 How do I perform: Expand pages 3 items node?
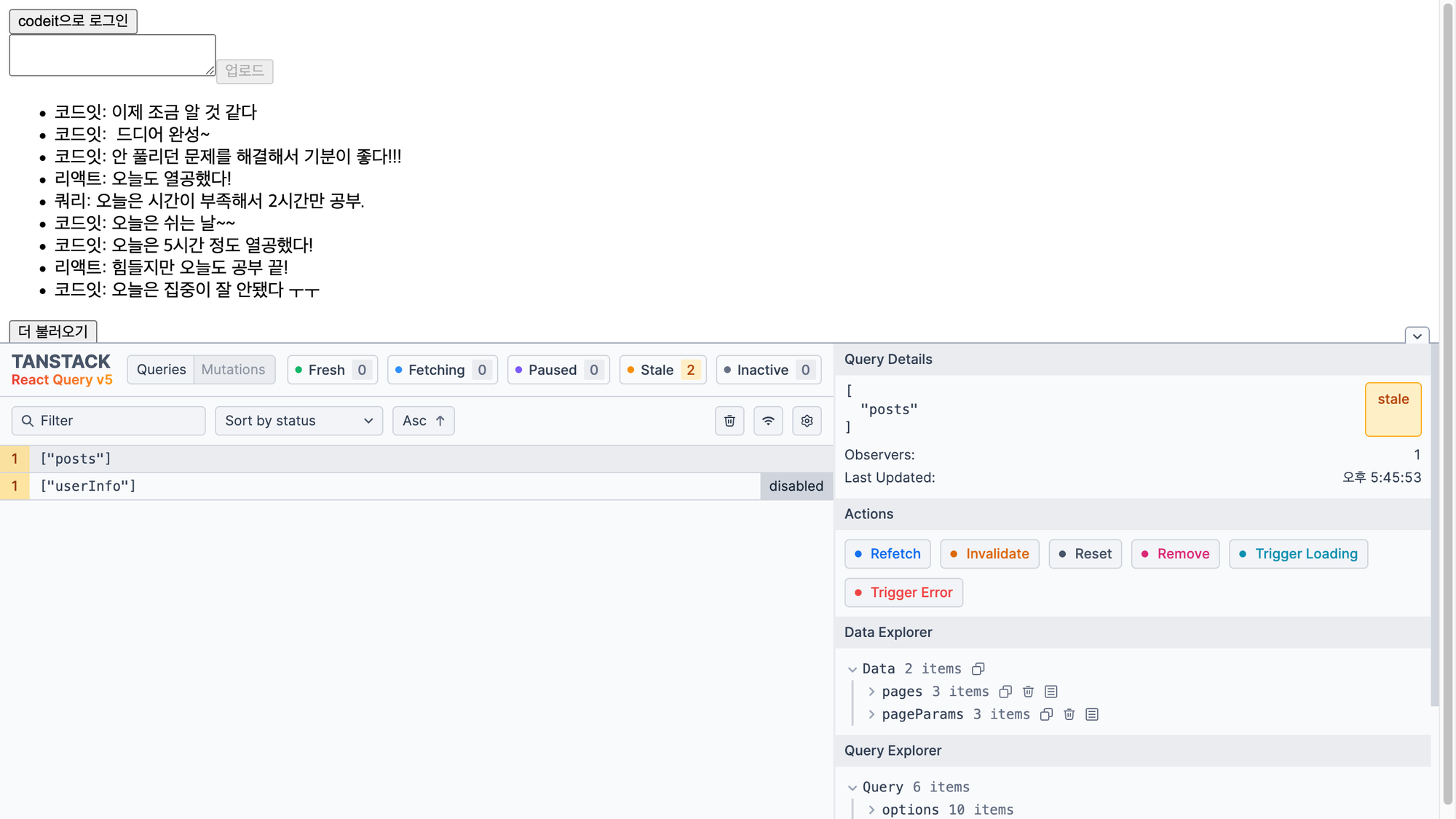point(871,692)
